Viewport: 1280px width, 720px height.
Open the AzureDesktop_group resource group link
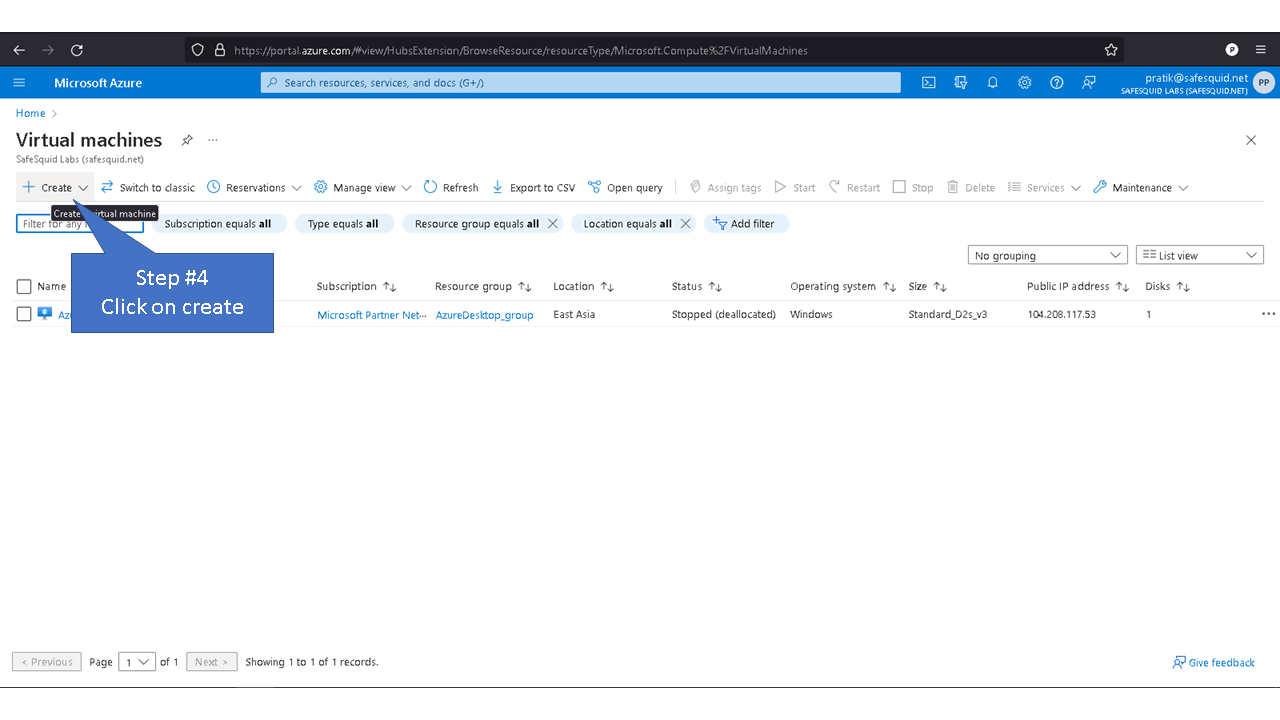484,315
